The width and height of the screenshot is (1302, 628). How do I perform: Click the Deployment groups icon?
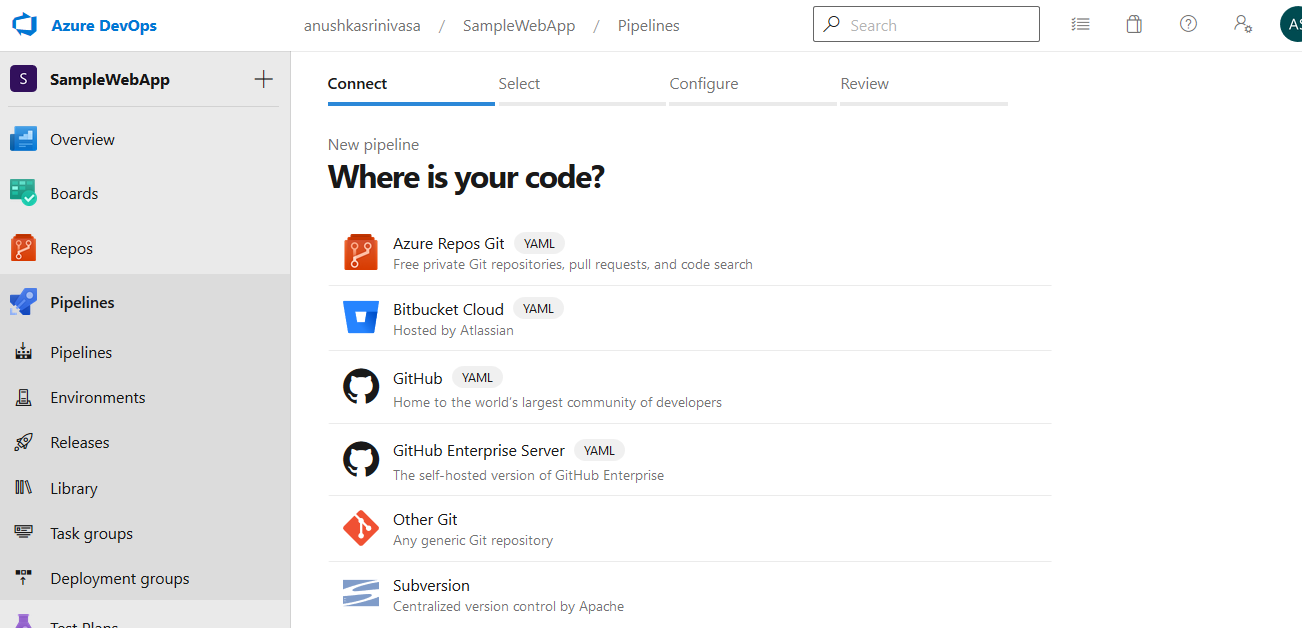23,578
